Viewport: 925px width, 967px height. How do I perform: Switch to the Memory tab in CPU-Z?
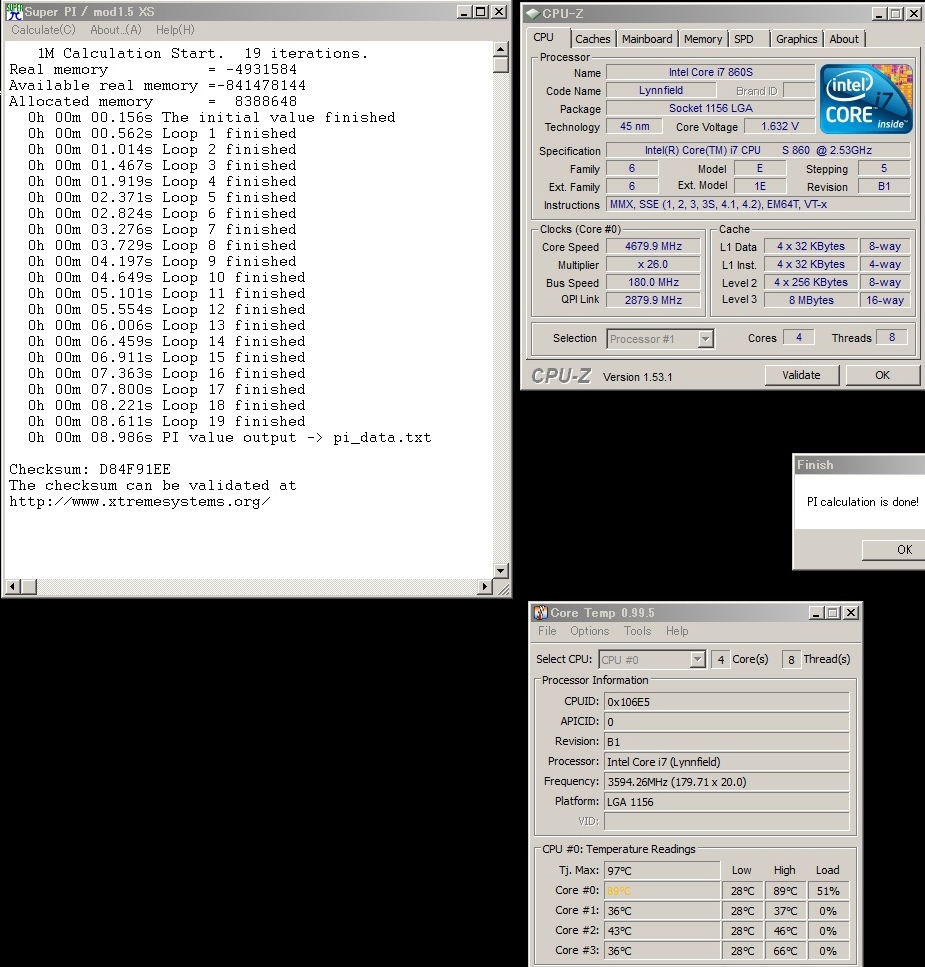click(x=702, y=39)
